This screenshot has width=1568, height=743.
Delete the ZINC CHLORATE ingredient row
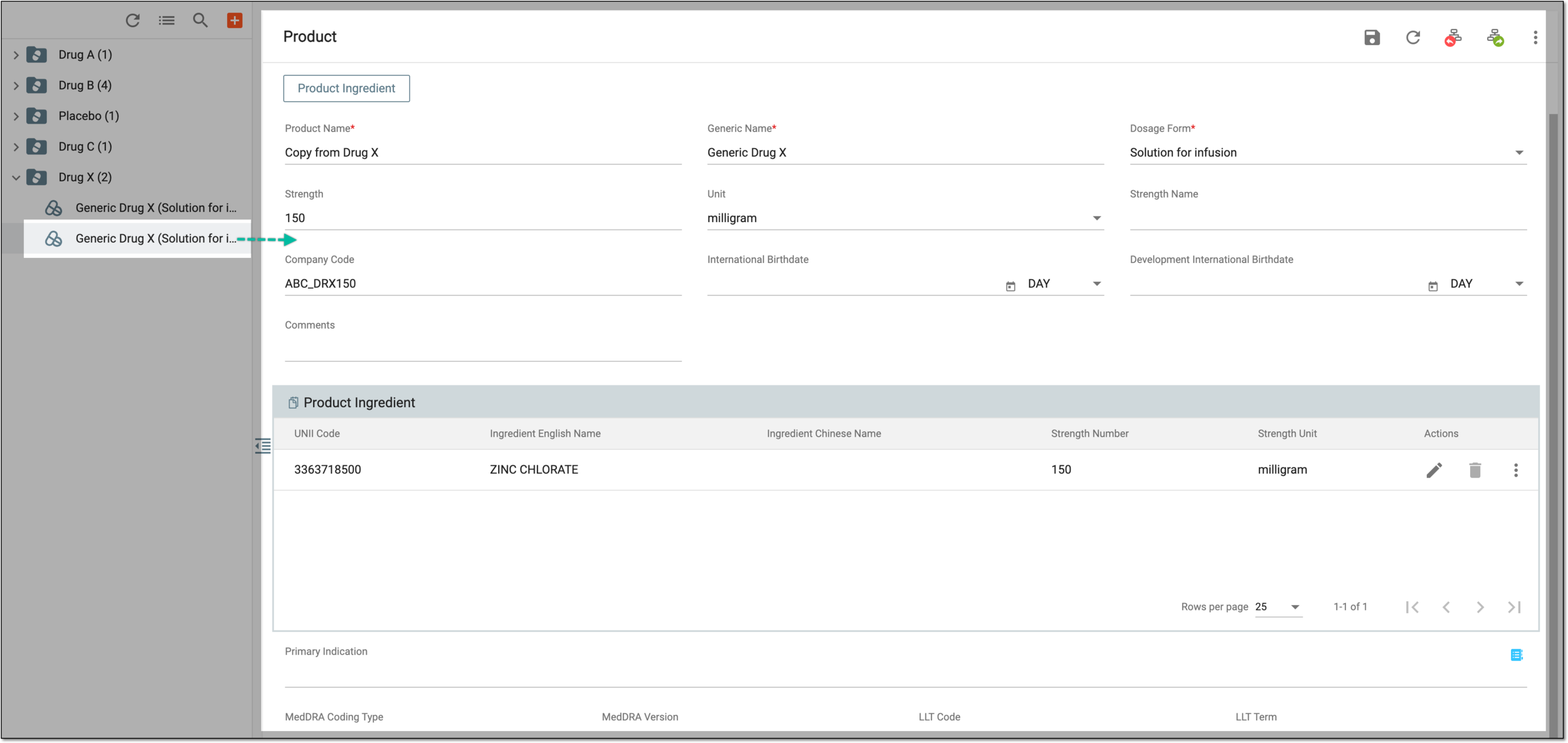(x=1475, y=470)
